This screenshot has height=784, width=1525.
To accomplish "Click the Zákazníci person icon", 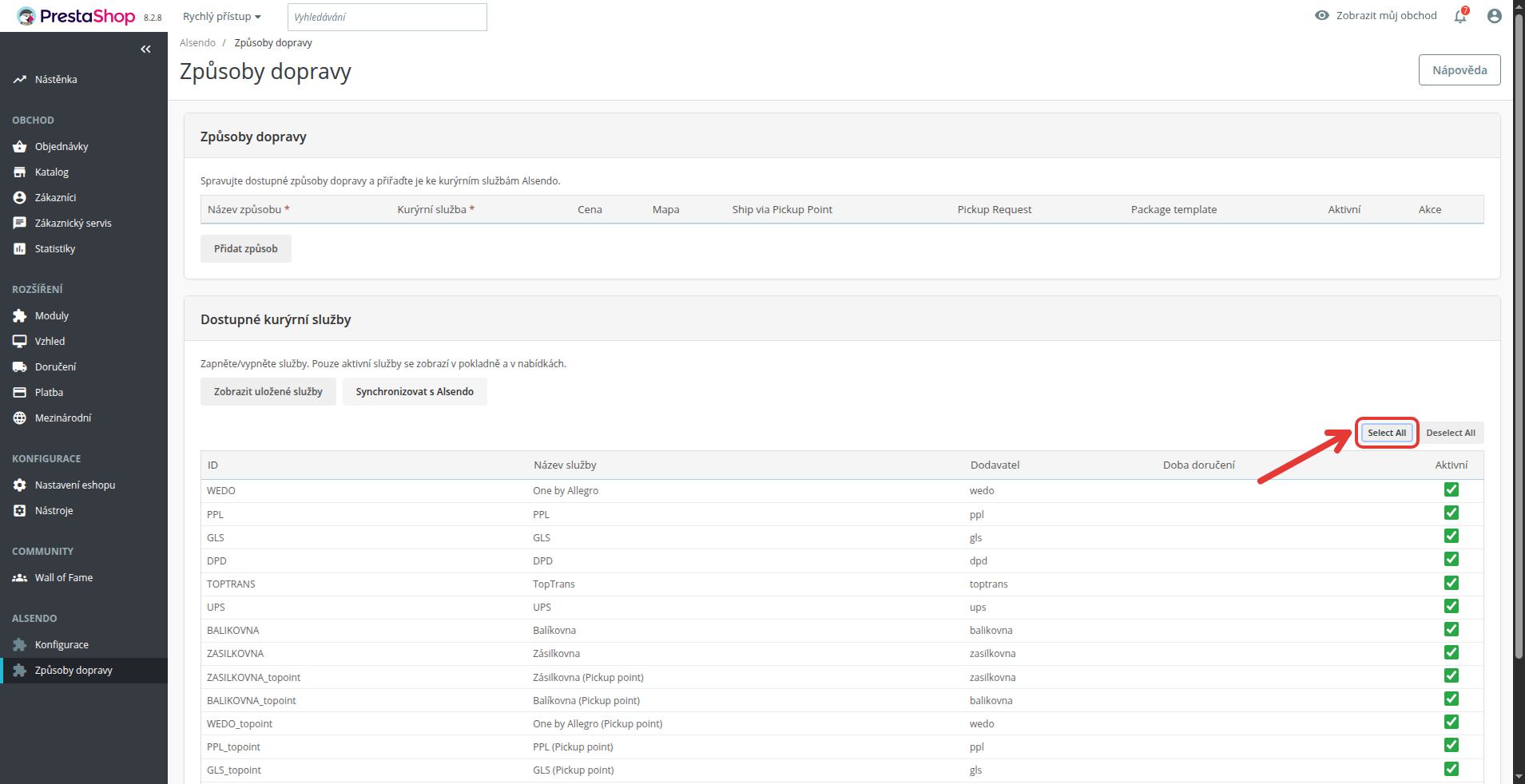I will [x=20, y=198].
